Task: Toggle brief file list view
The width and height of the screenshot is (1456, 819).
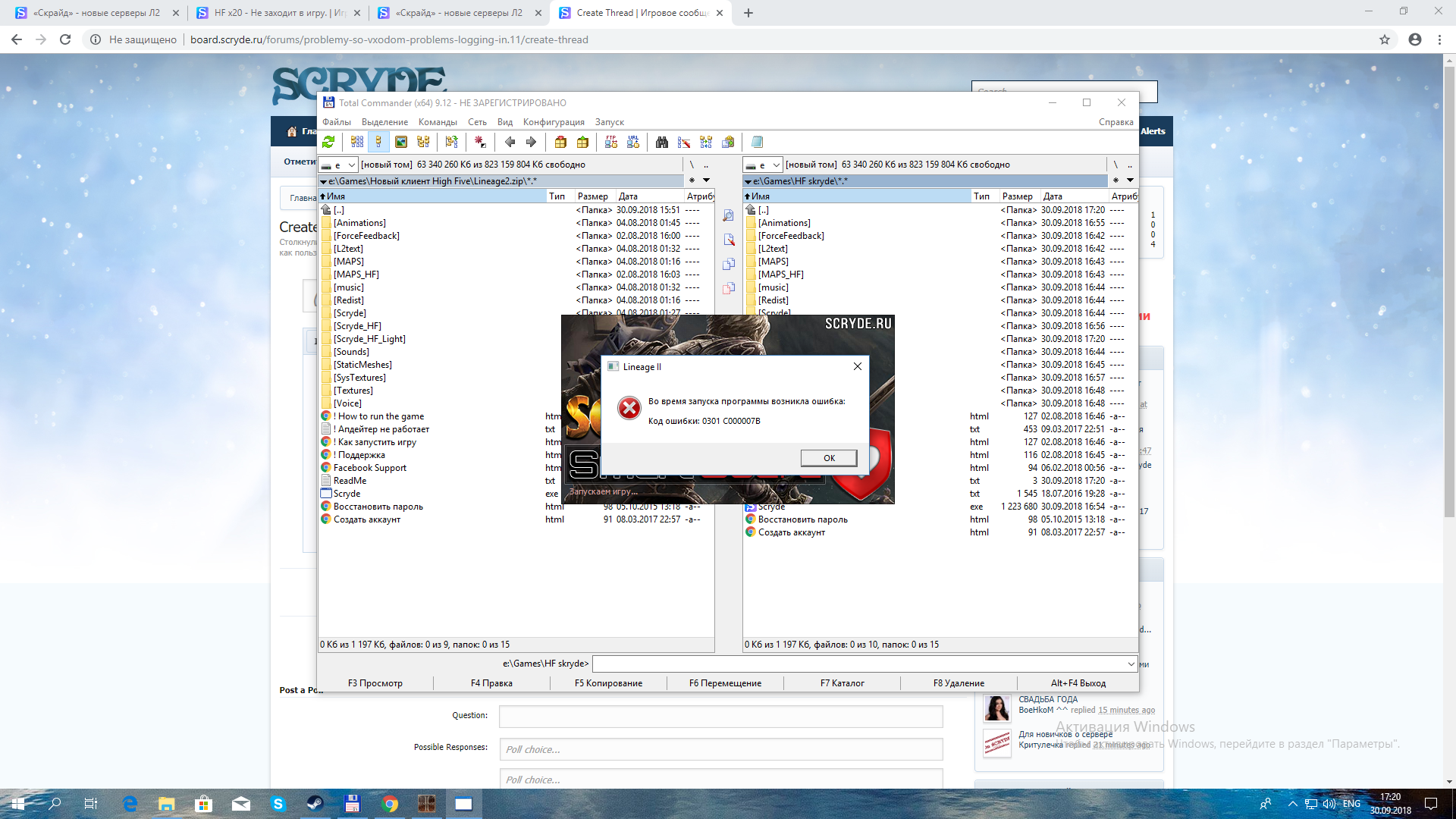Action: pyautogui.click(x=357, y=142)
